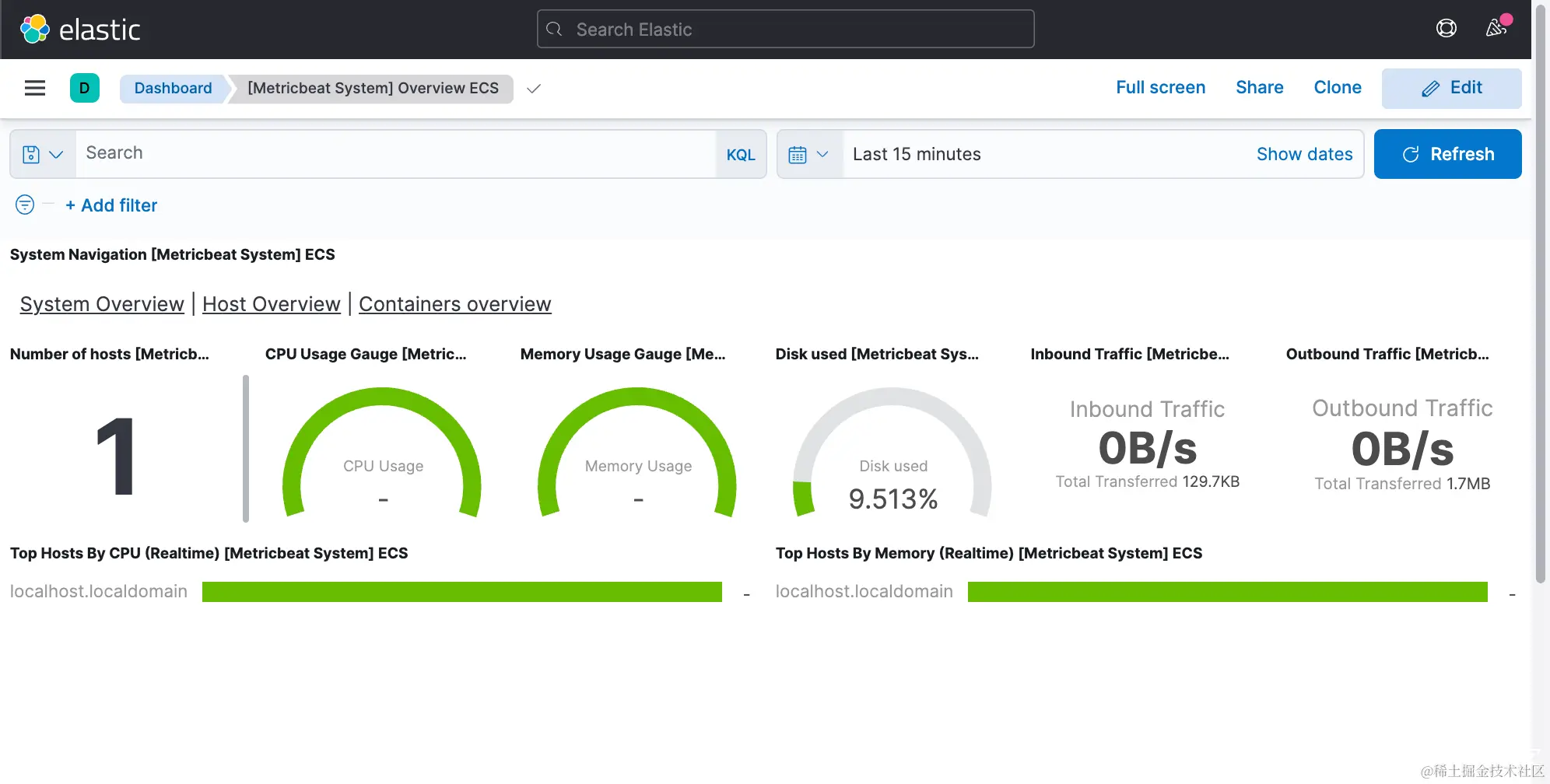Go to the Dashboard breadcrumb

[x=173, y=88]
